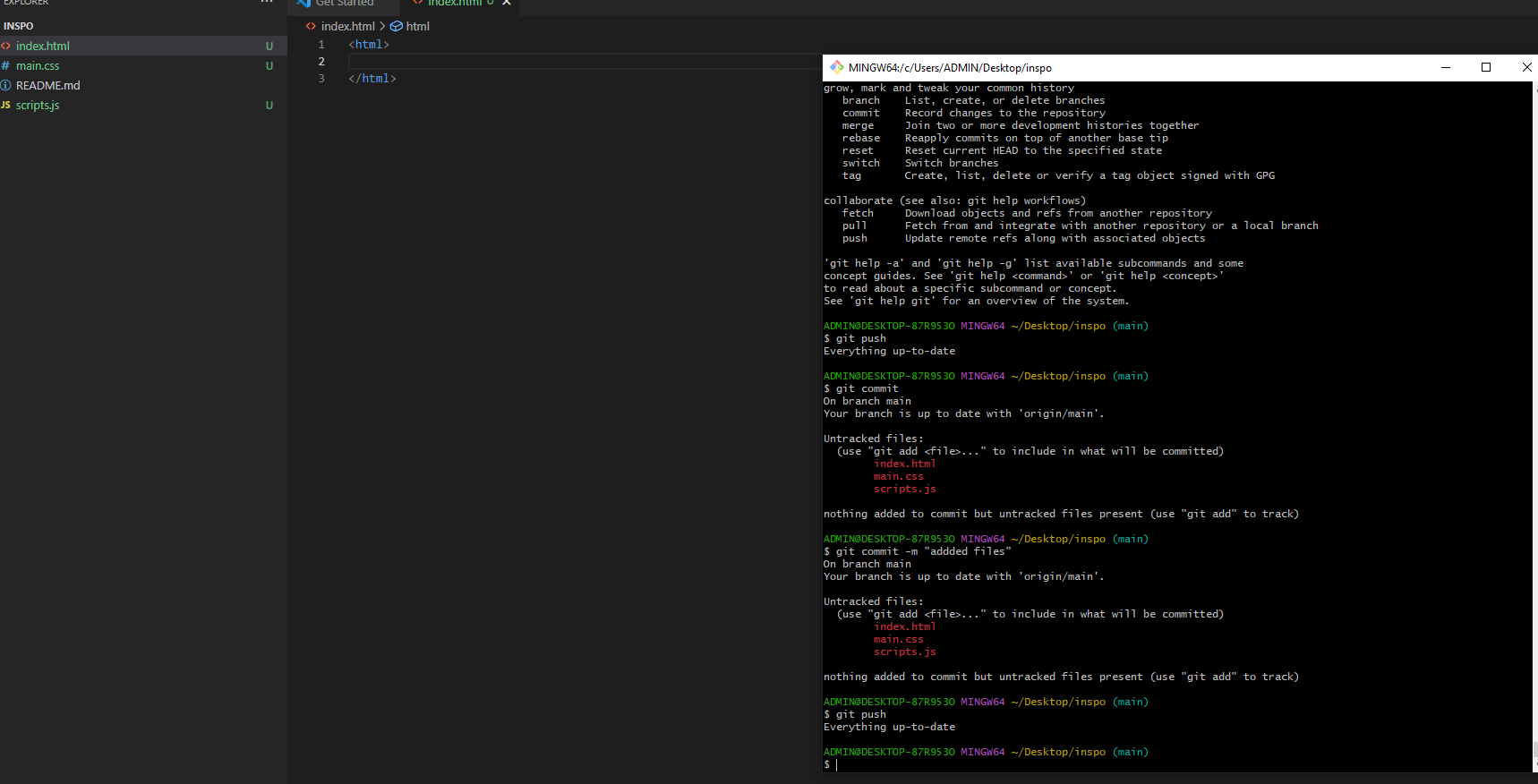Click the html element in the breadcrumb
The height and width of the screenshot is (784, 1538).
pyautogui.click(x=418, y=26)
